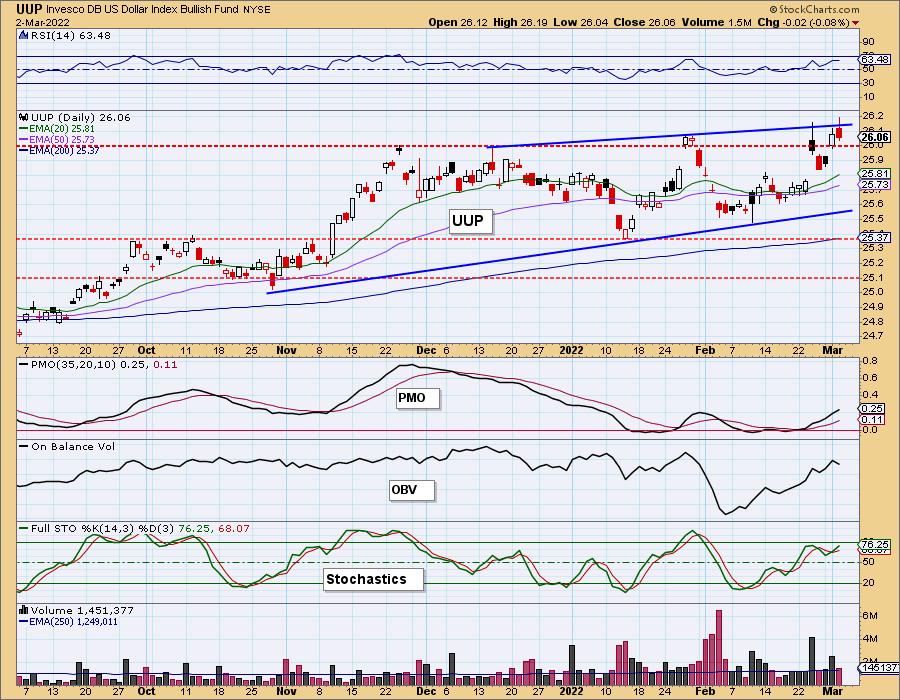The image size is (900, 700).
Task: Click the Open 26.12 value
Action: [458, 22]
